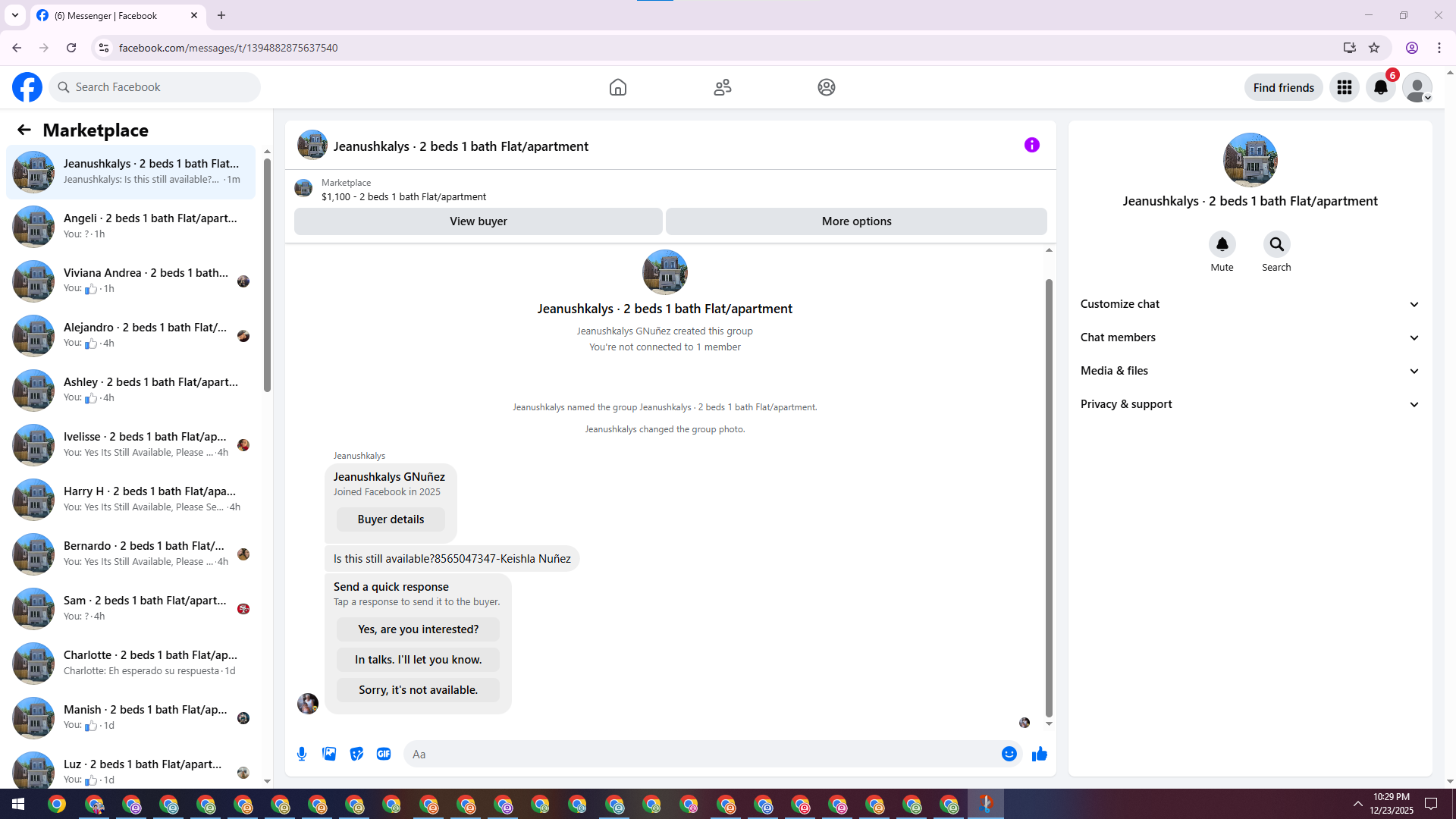Open Facebook notifications bell
Viewport: 1456px width, 819px height.
click(1380, 87)
